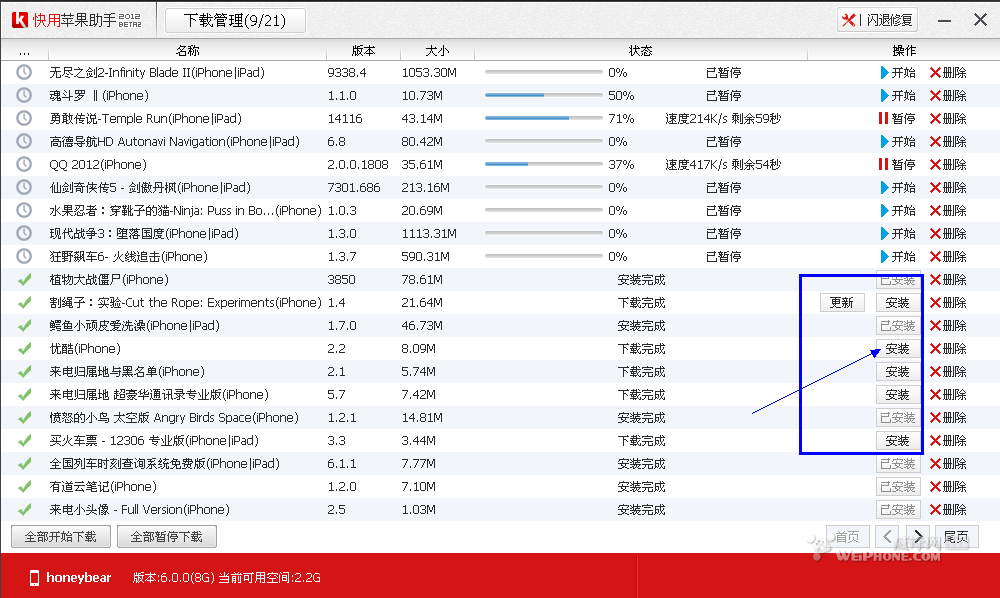This screenshot has height=598, width=1000.
Task: Pause the 勇敢传说-Temple Run download
Action: coord(897,119)
